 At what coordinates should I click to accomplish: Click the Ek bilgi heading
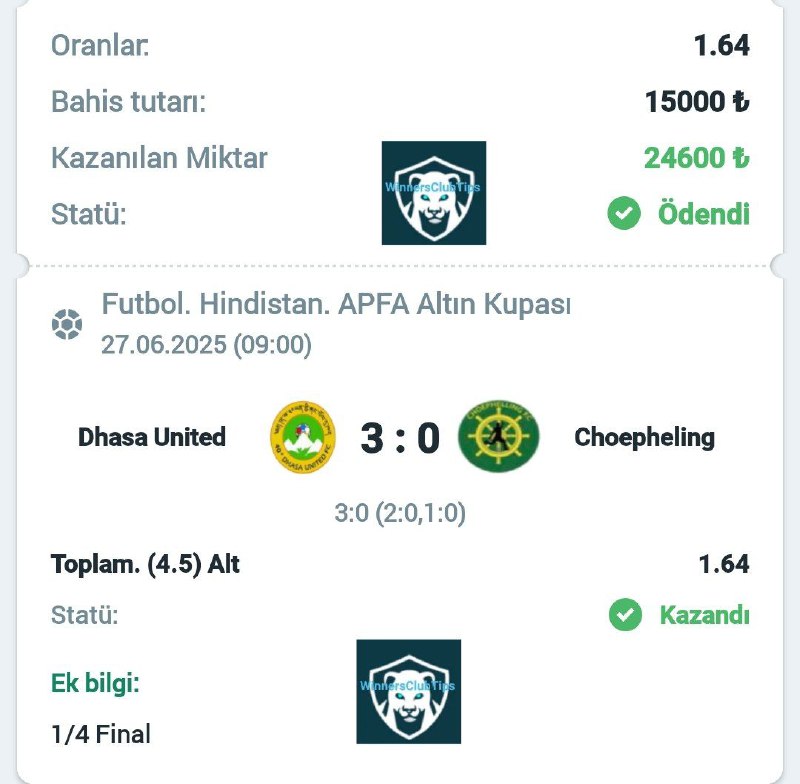[95, 683]
